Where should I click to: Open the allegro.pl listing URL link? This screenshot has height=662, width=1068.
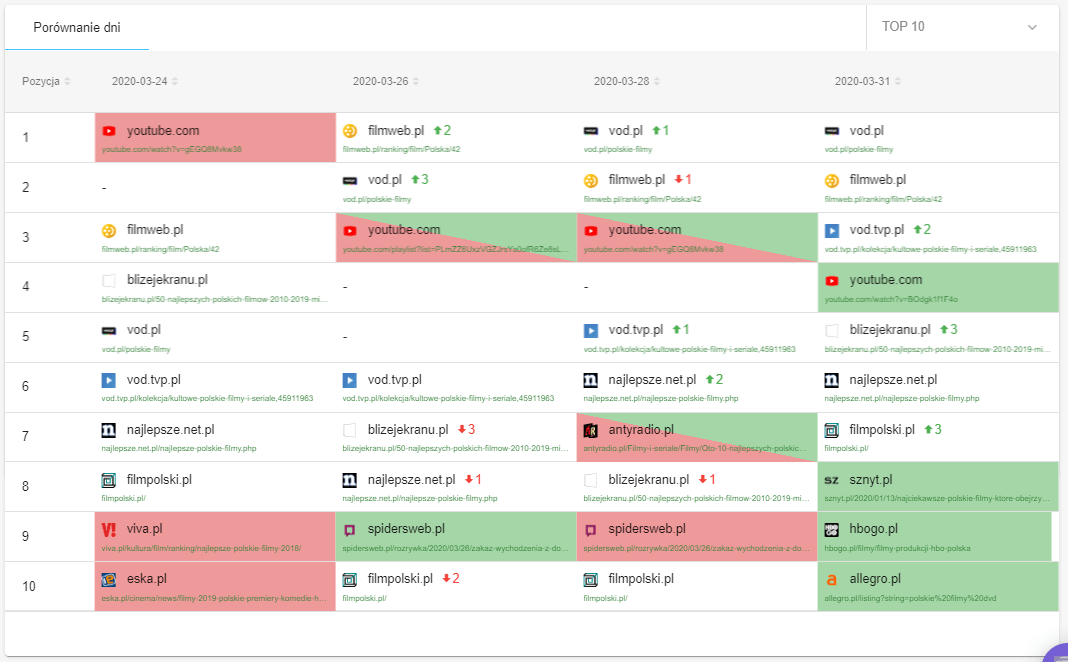[x=910, y=598]
